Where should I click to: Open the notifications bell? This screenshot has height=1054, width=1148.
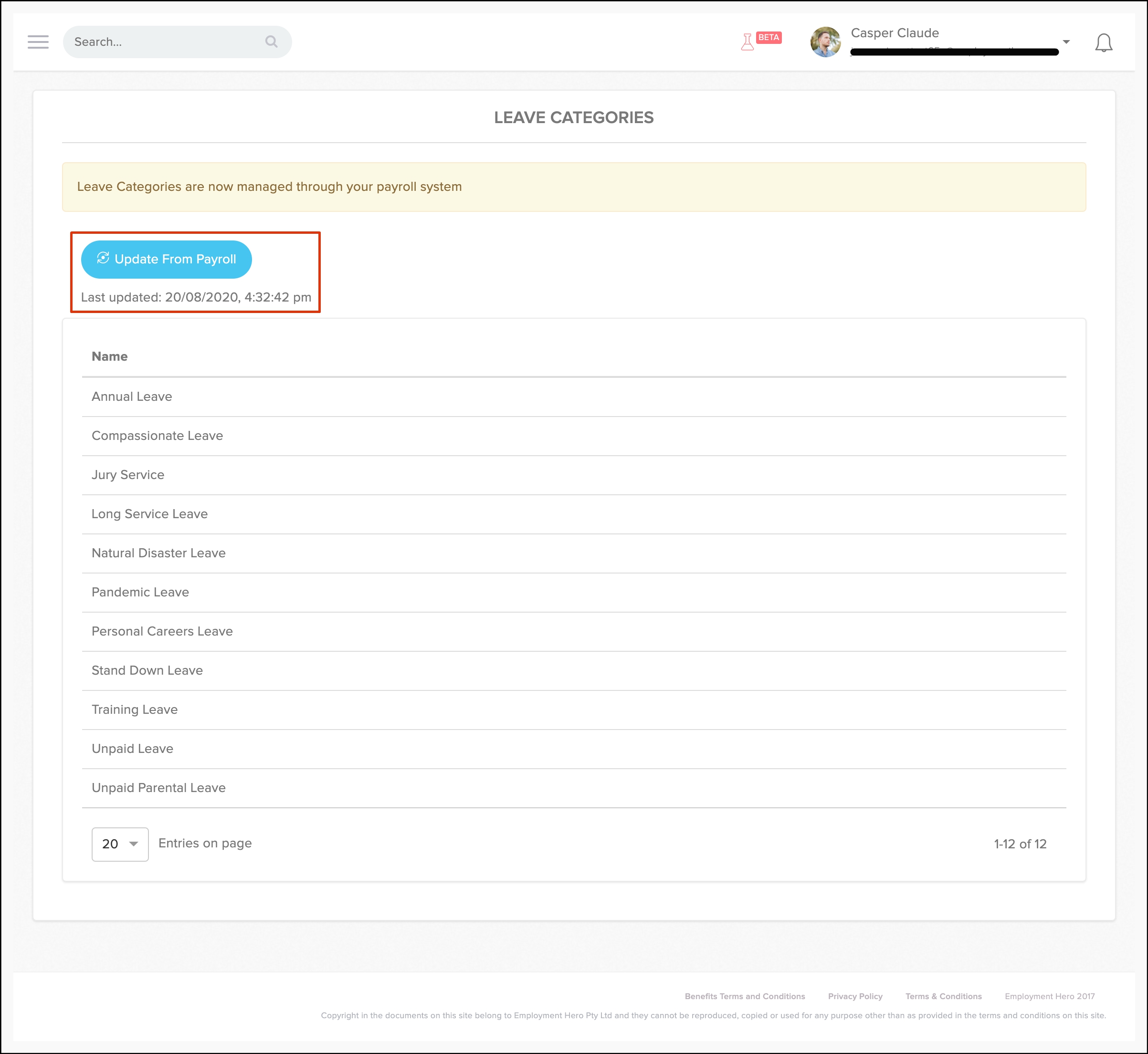point(1104,43)
